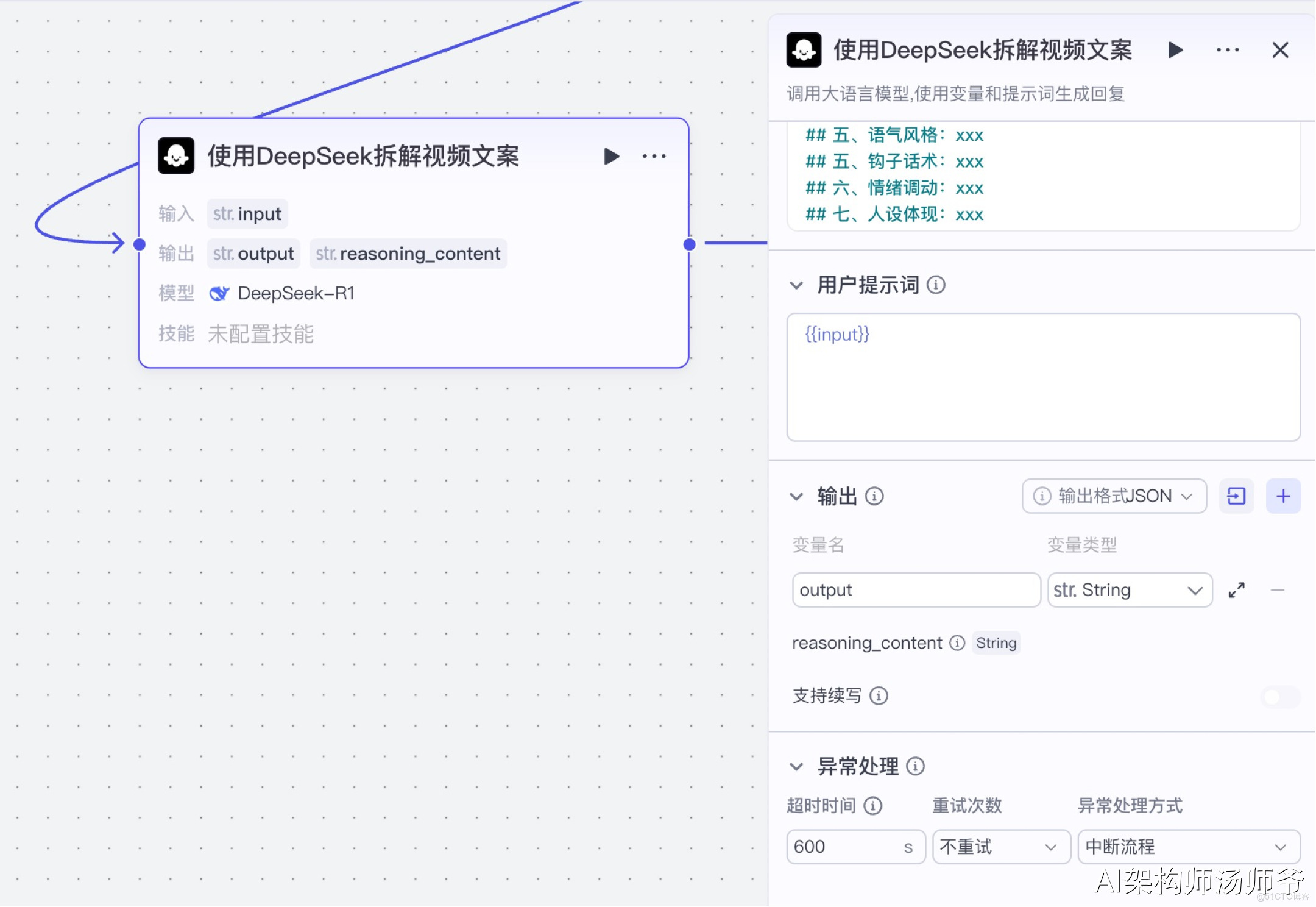Click the node's right output connector dot
This screenshot has width=1316, height=907.
click(689, 244)
